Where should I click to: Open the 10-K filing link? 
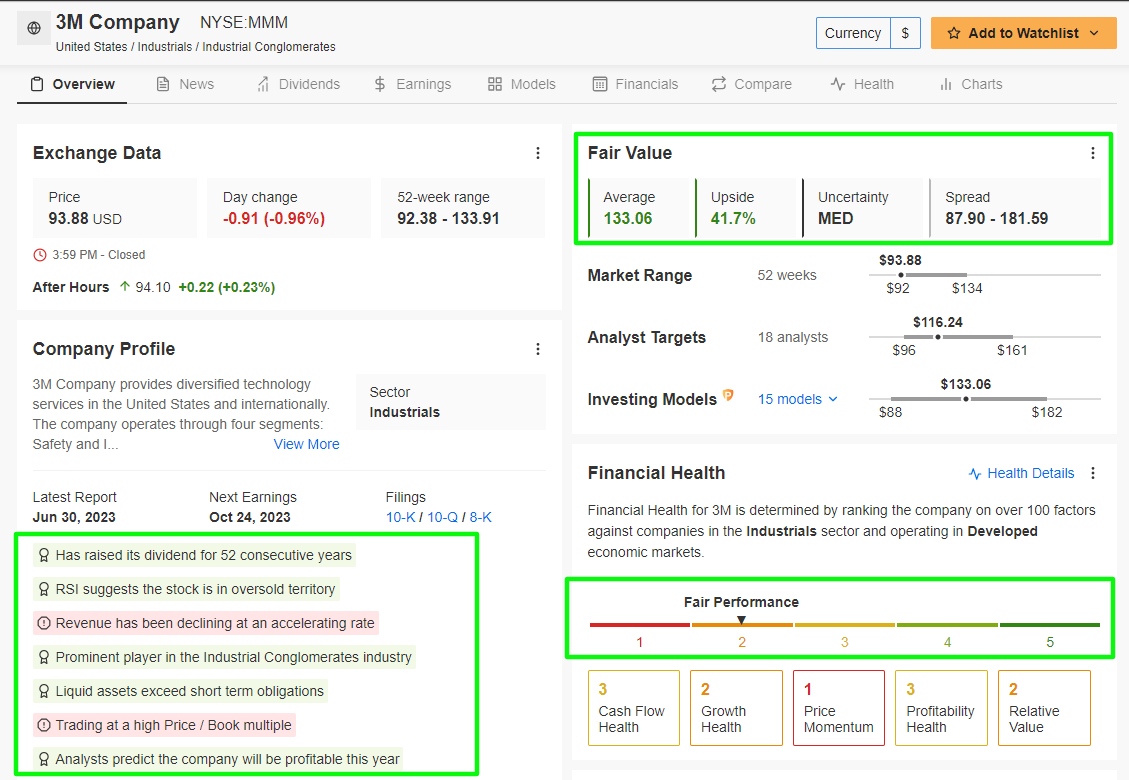[x=400, y=517]
